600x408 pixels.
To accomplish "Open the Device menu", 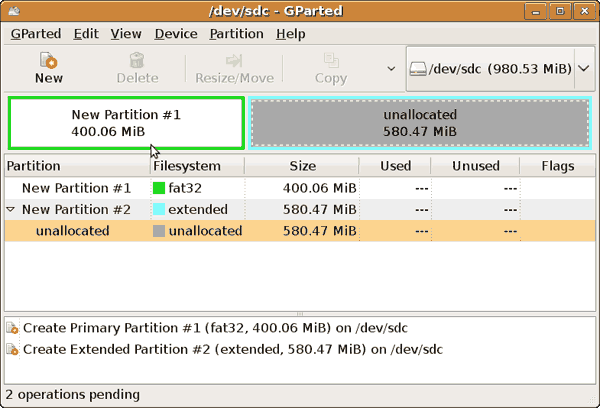I will tap(176, 34).
